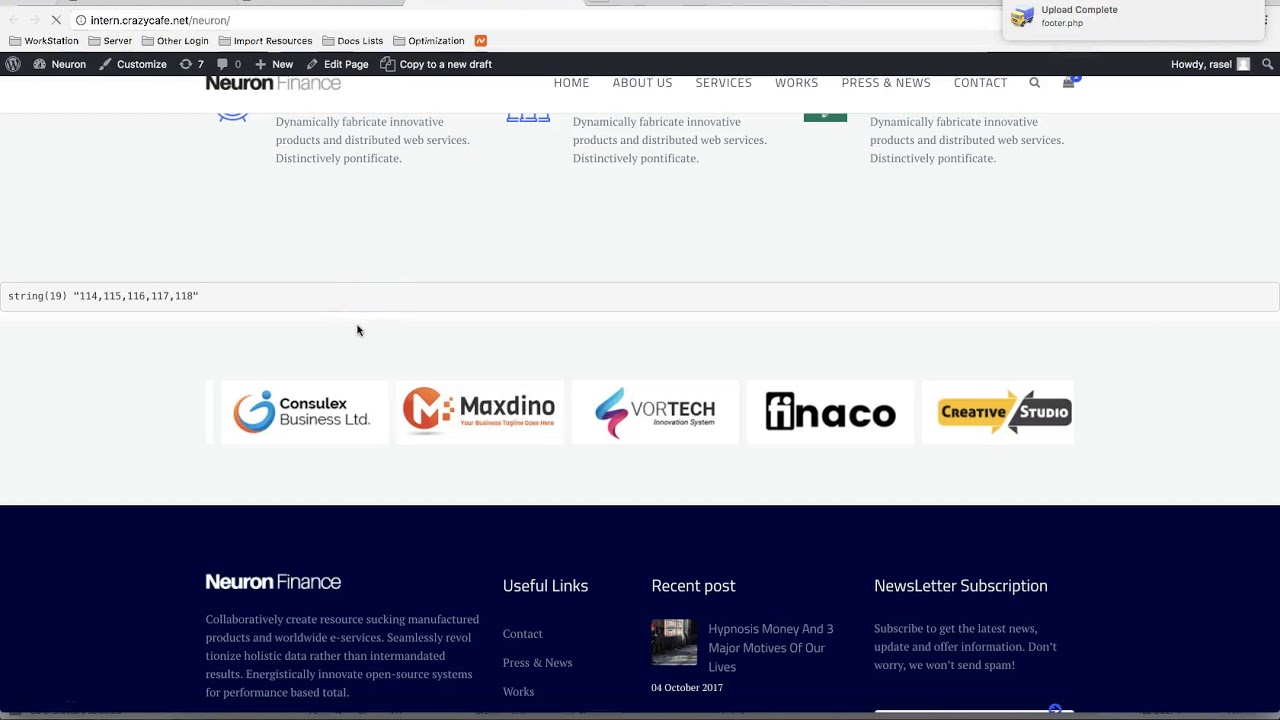Image resolution: width=1280 pixels, height=720 pixels.
Task: Click the Neuron Finance footer logo
Action: (x=273, y=582)
